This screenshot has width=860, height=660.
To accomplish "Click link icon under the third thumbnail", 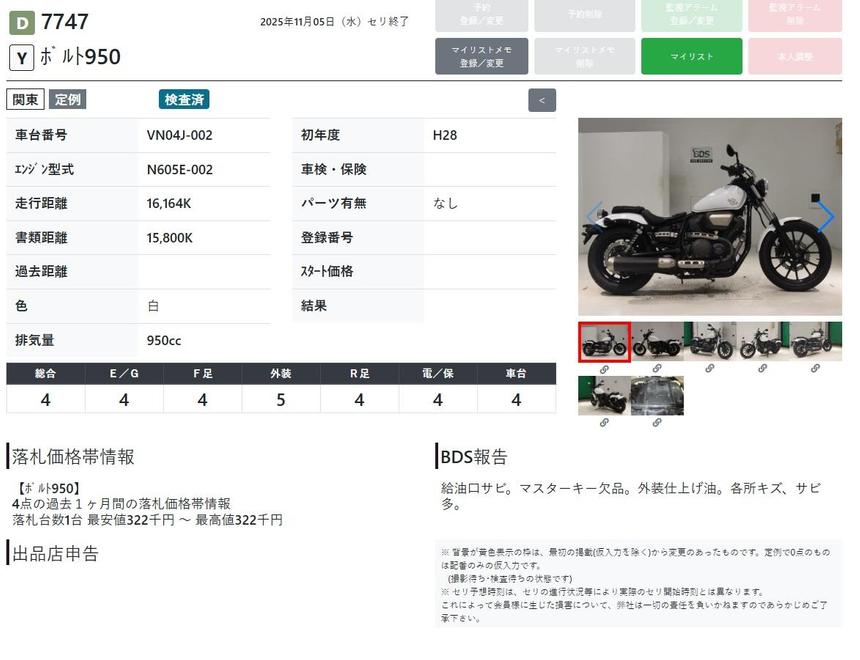I will [x=710, y=369].
